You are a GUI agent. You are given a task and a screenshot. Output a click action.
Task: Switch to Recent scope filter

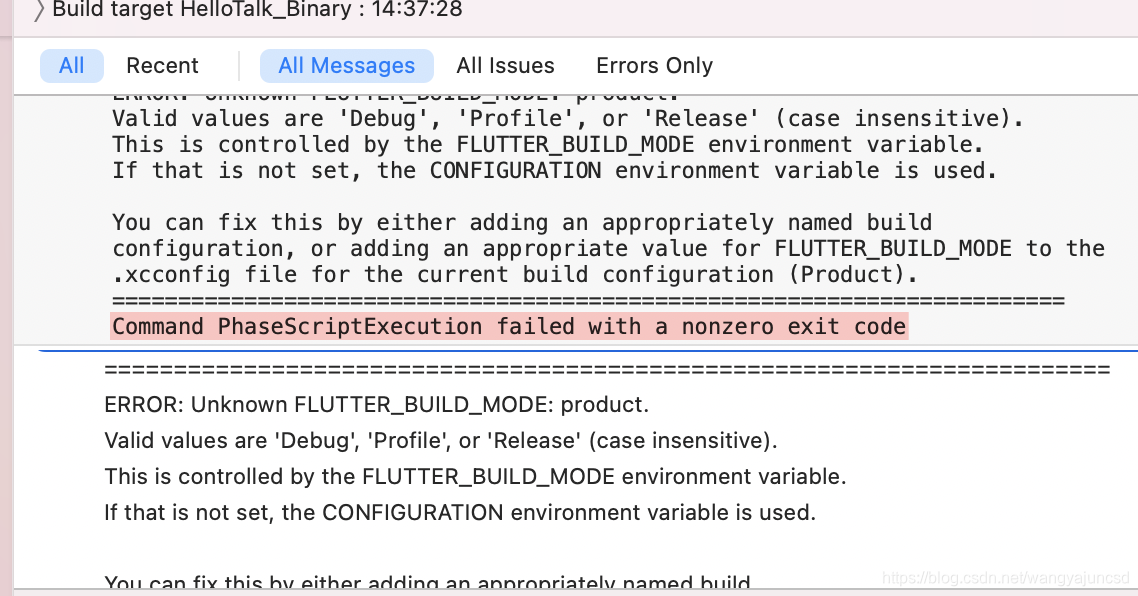[162, 65]
